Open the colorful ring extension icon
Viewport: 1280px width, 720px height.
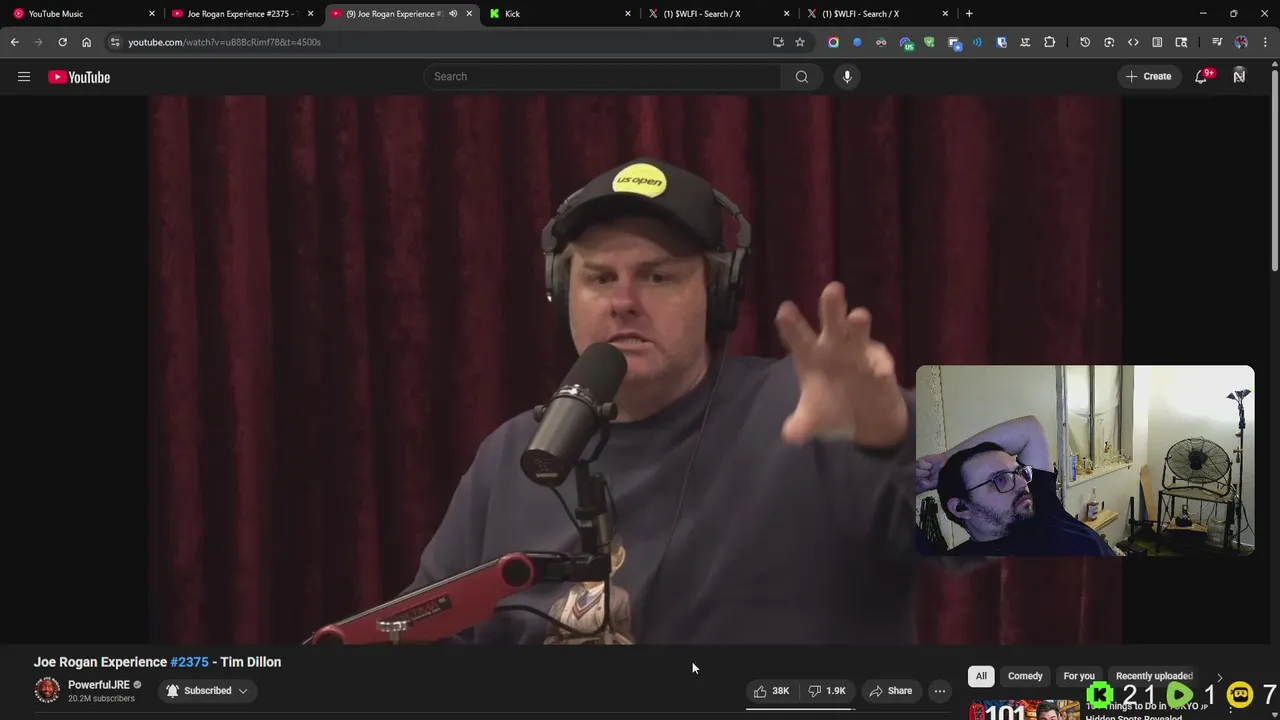pos(833,42)
